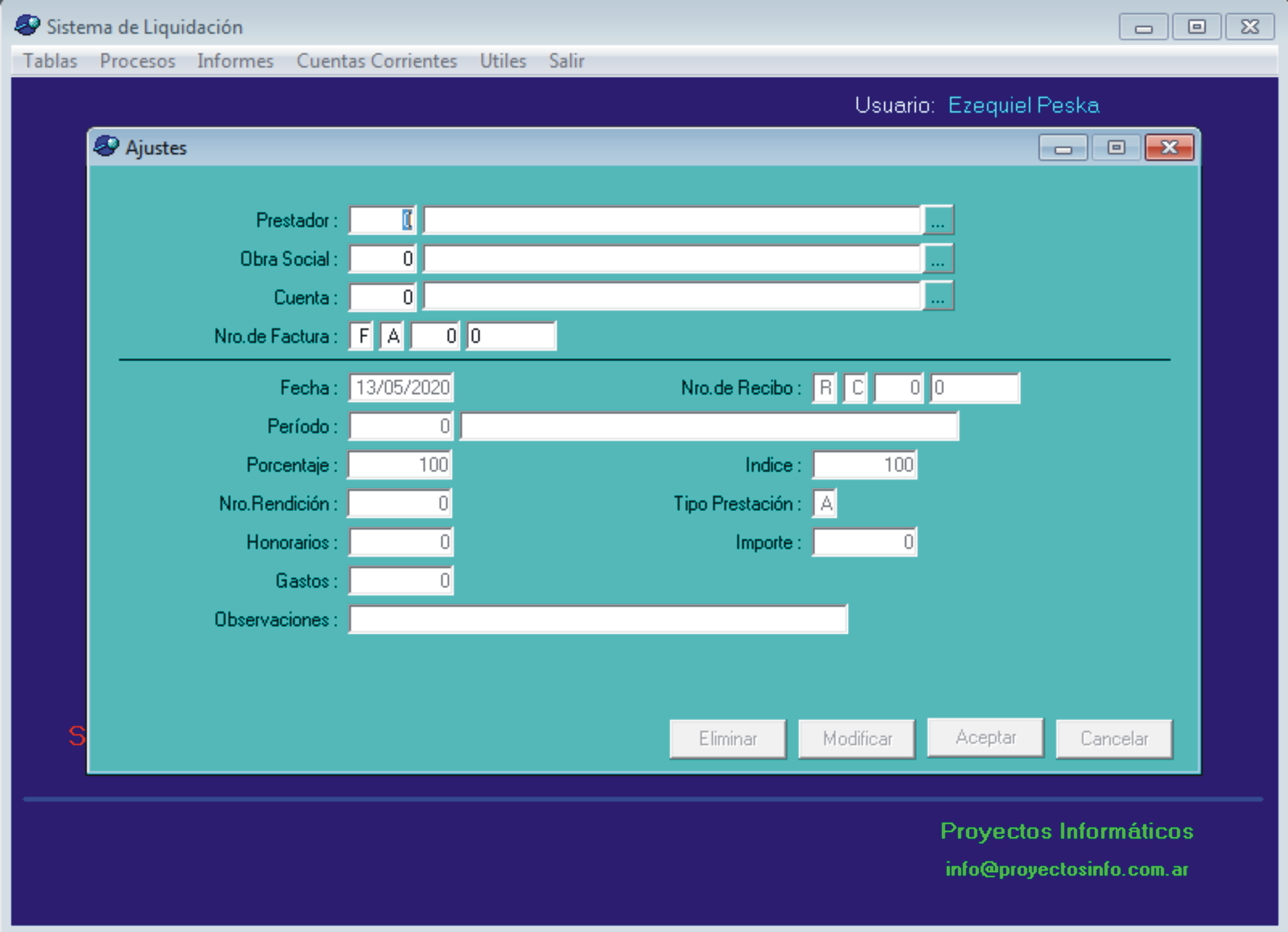Click the Nro.Rendición field

(400, 503)
